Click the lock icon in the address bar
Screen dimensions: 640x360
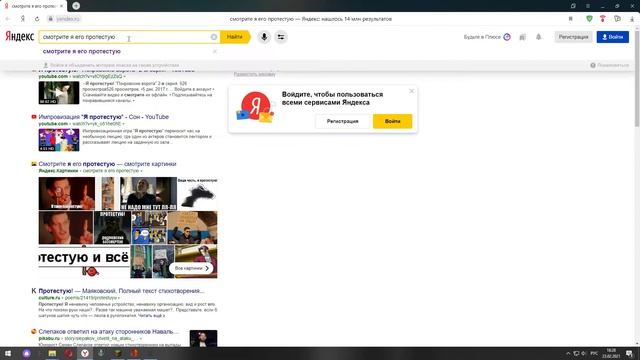tap(51, 19)
